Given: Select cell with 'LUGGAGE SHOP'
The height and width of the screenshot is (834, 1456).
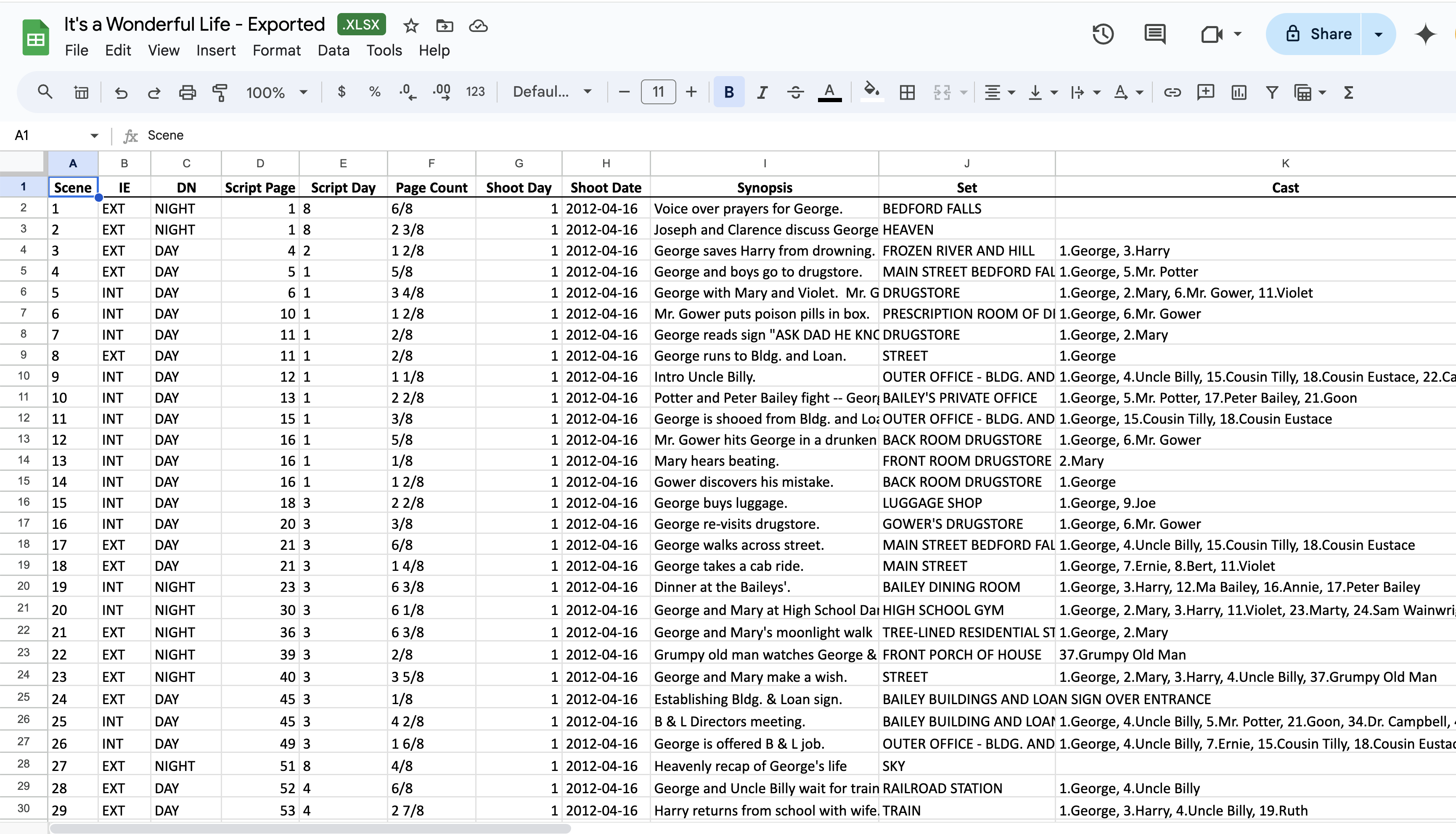Looking at the screenshot, I should click(x=966, y=503).
